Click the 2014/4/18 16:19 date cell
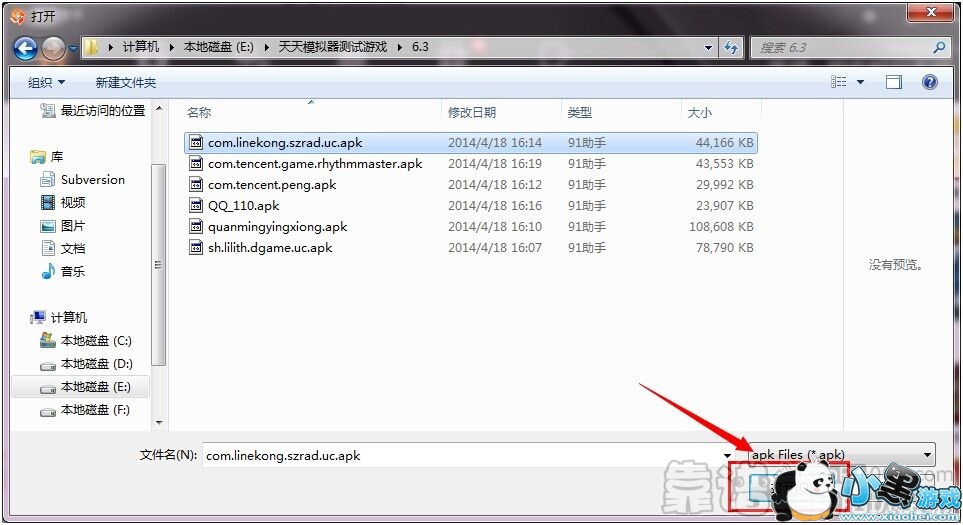 pyautogui.click(x=494, y=163)
